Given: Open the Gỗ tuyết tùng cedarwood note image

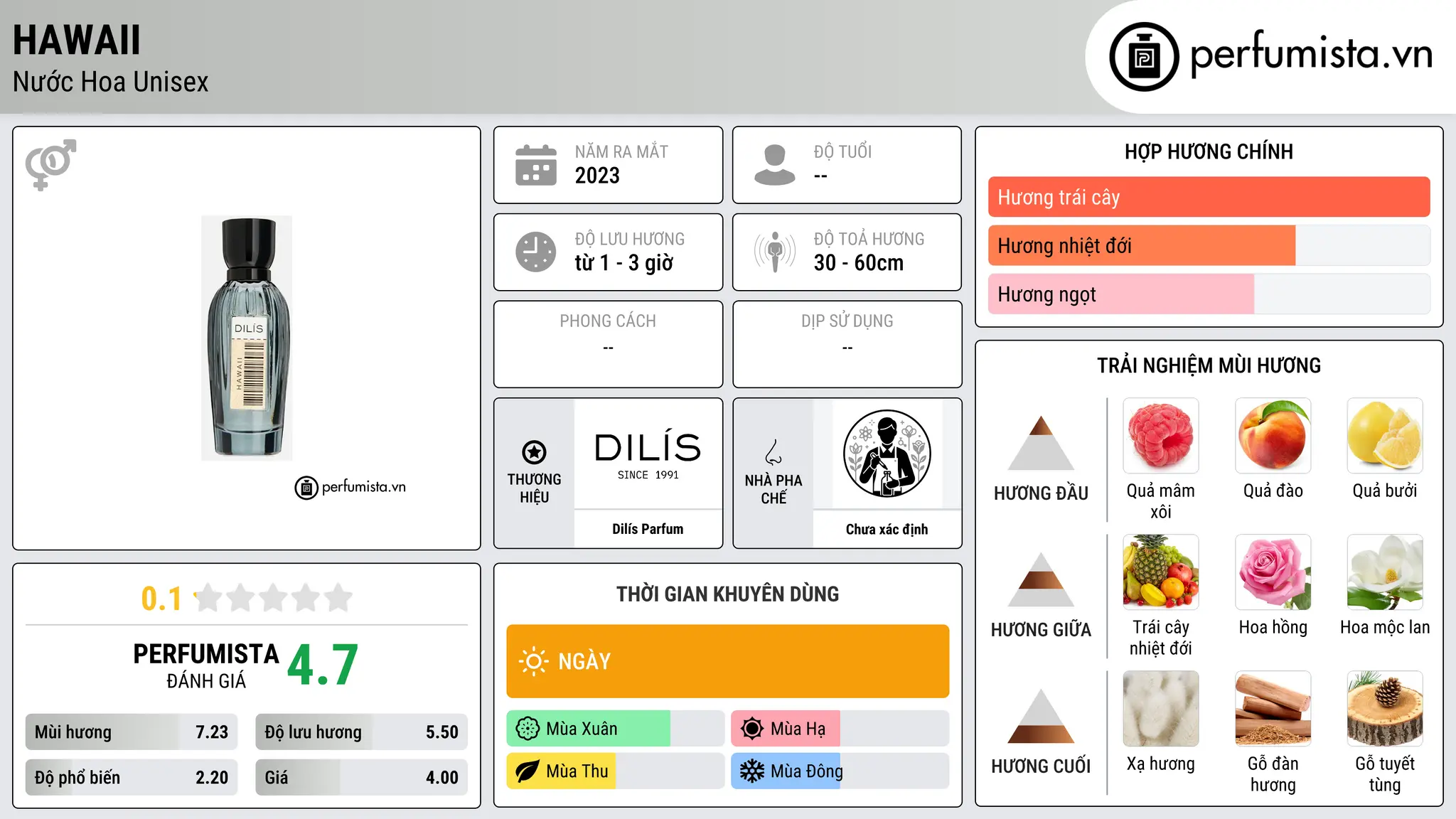Looking at the screenshot, I should [1385, 709].
